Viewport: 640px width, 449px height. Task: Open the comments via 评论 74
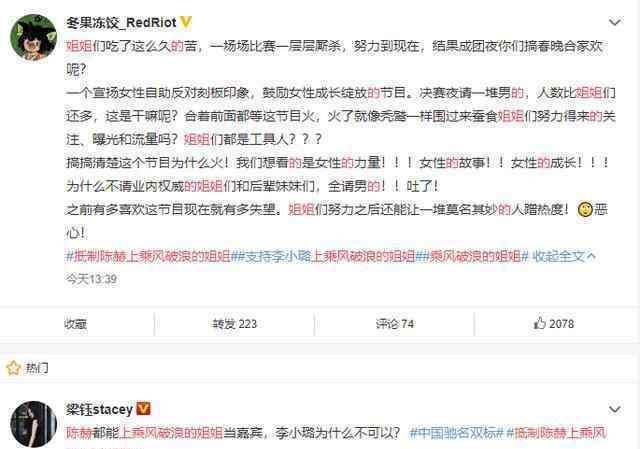(x=395, y=324)
